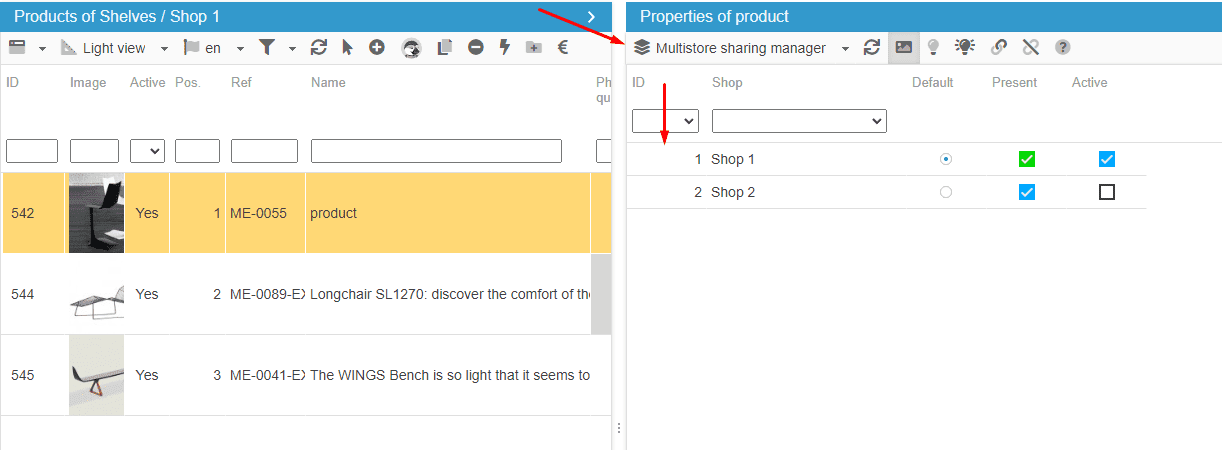Expand the Shop filter combo box
Viewport: 1222px width, 450px height.
click(x=799, y=121)
